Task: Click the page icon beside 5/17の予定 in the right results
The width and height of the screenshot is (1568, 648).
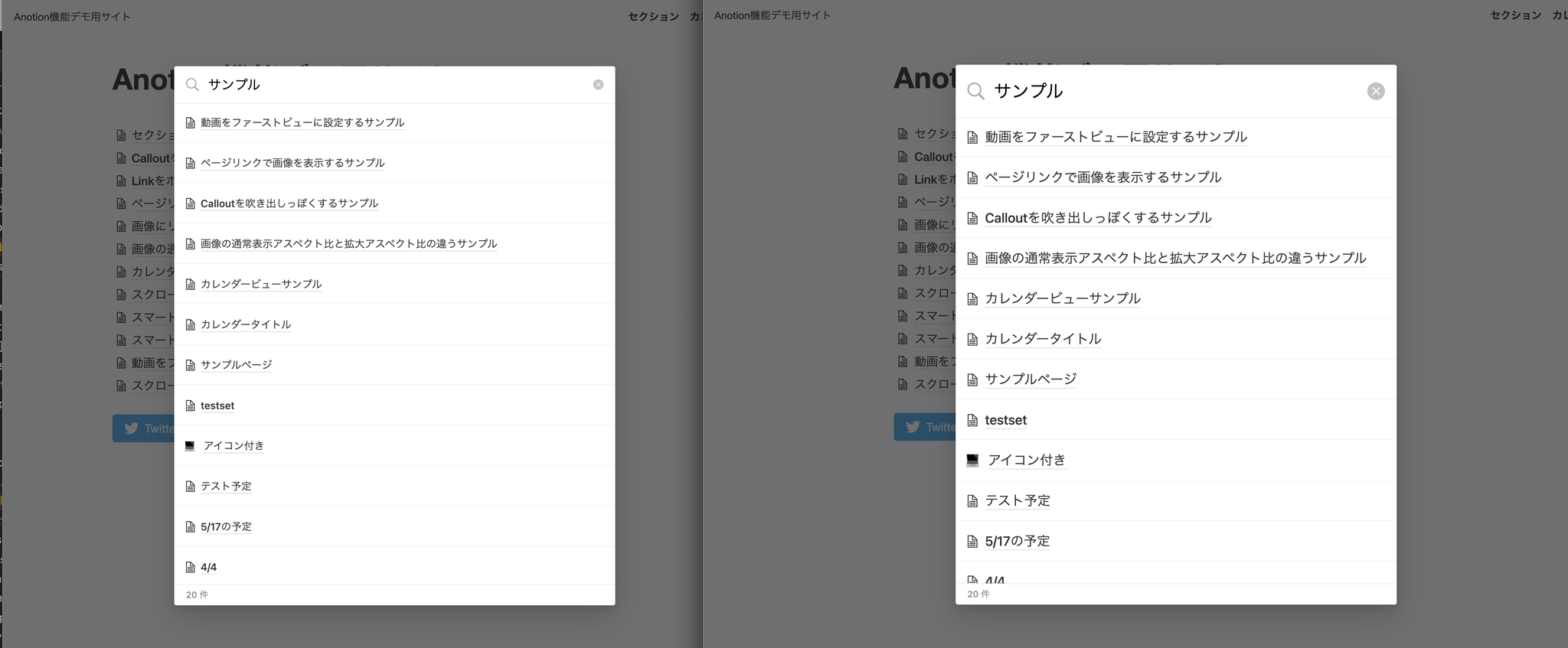Action: pyautogui.click(x=972, y=542)
